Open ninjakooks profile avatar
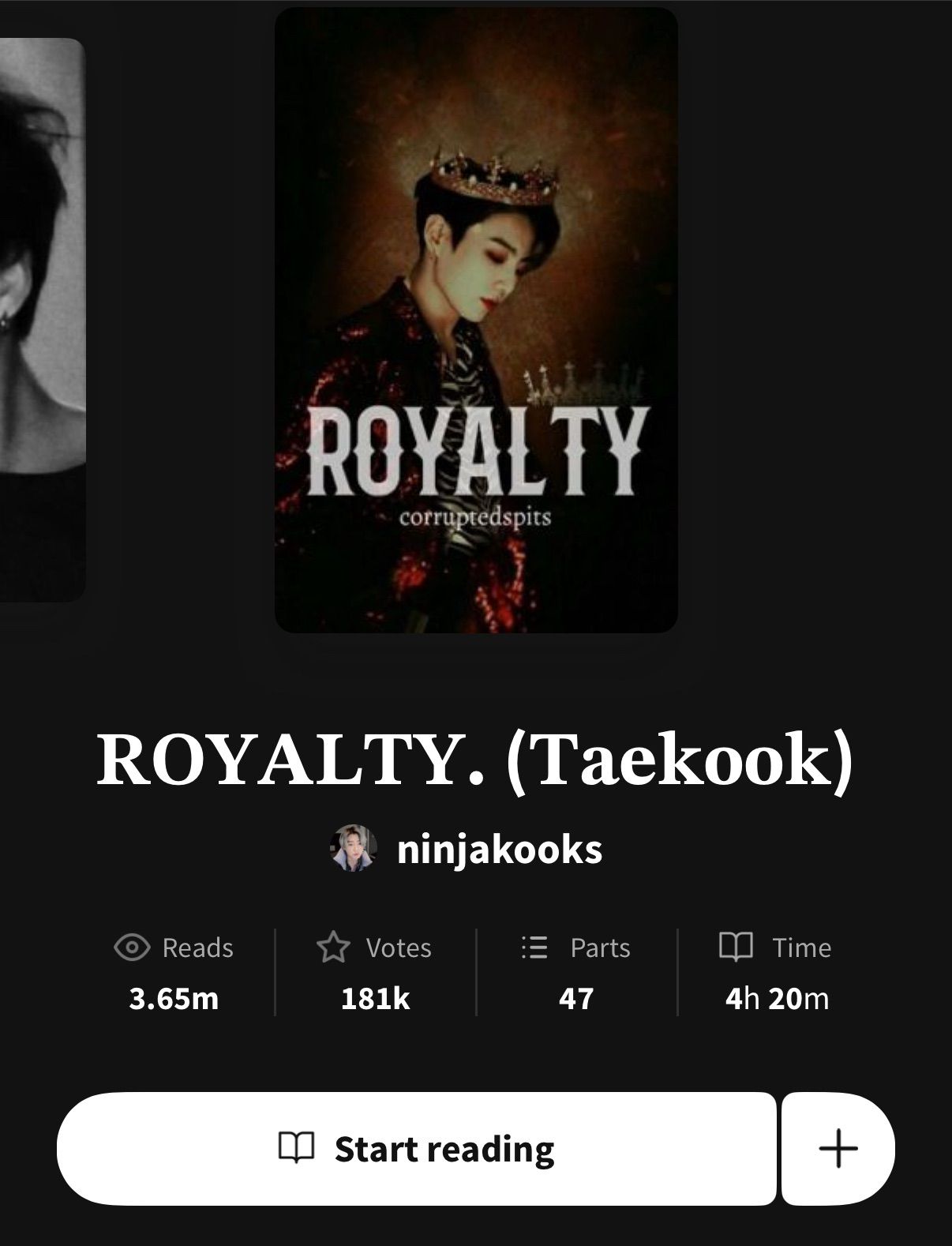The width and height of the screenshot is (952, 1246). click(353, 849)
